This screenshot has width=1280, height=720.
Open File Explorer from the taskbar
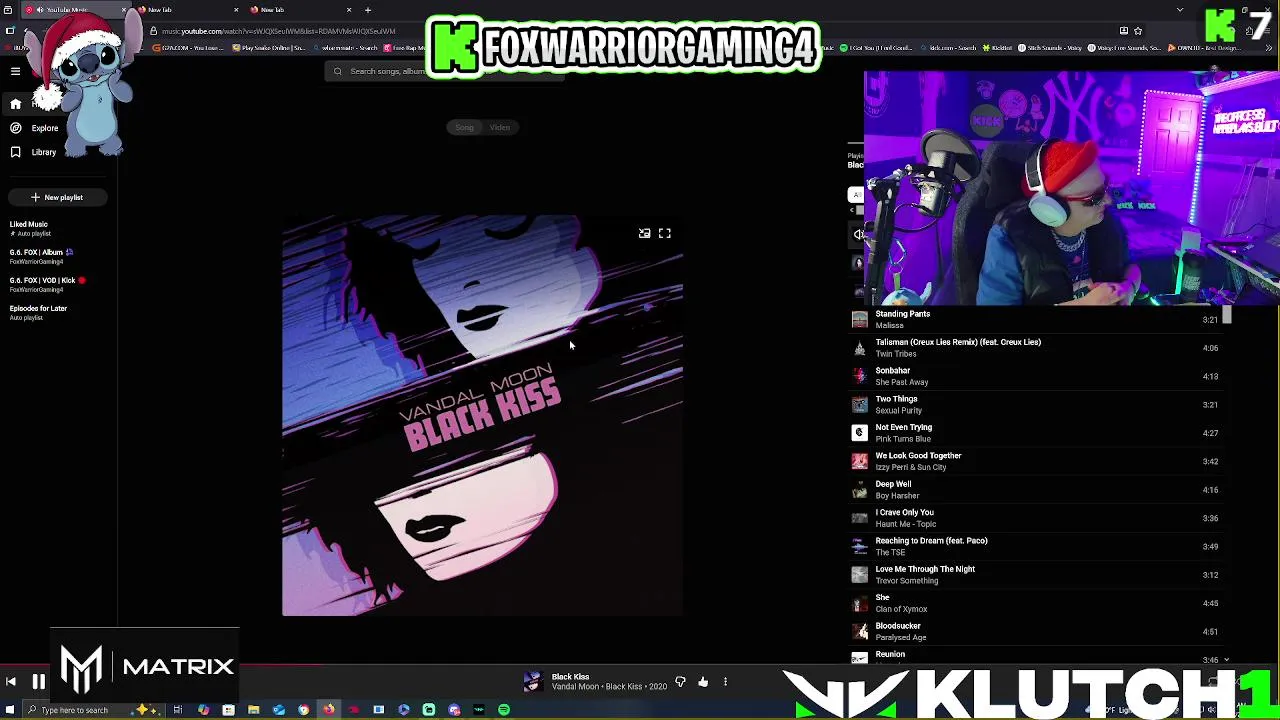pos(254,710)
